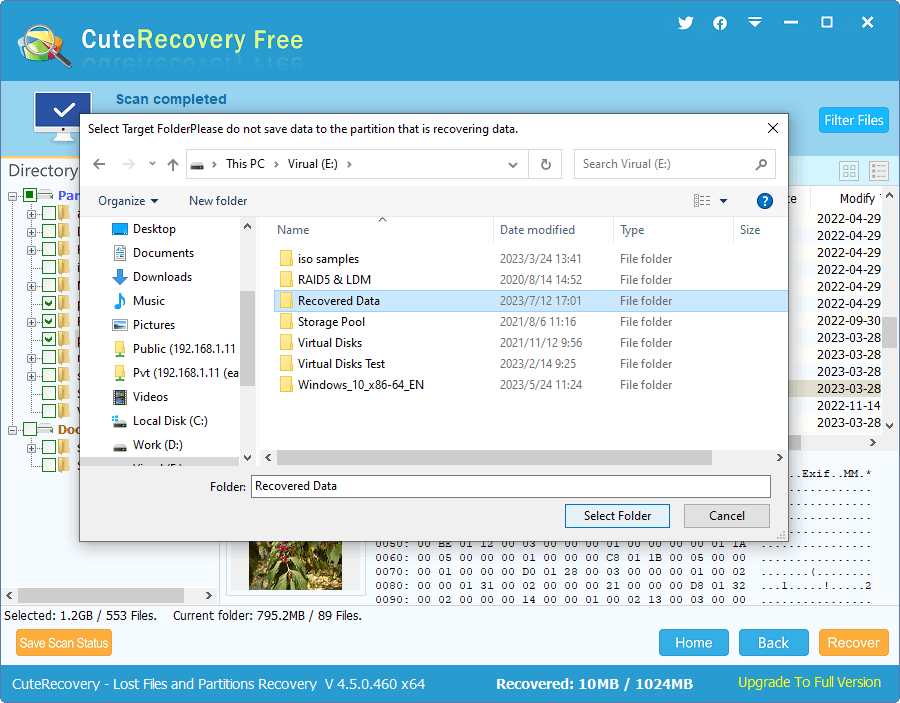This screenshot has height=703, width=900.
Task: Click the Filter Files button
Action: 853,120
